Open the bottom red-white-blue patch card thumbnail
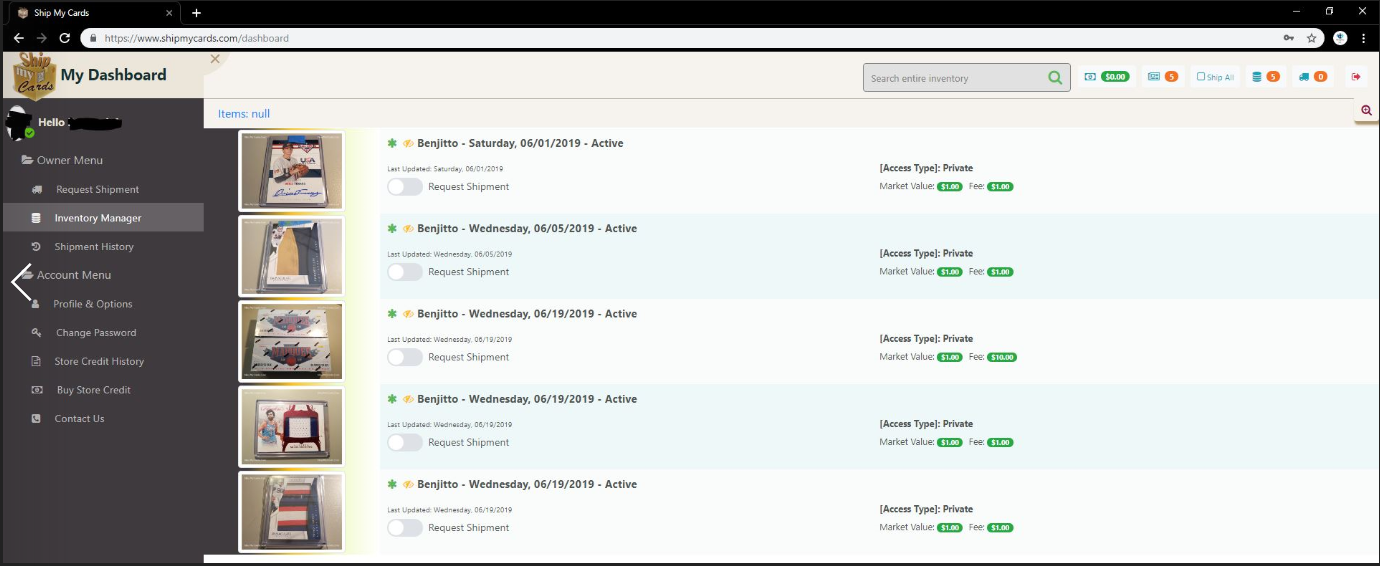Screen dimensions: 1380x566 (x=292, y=512)
